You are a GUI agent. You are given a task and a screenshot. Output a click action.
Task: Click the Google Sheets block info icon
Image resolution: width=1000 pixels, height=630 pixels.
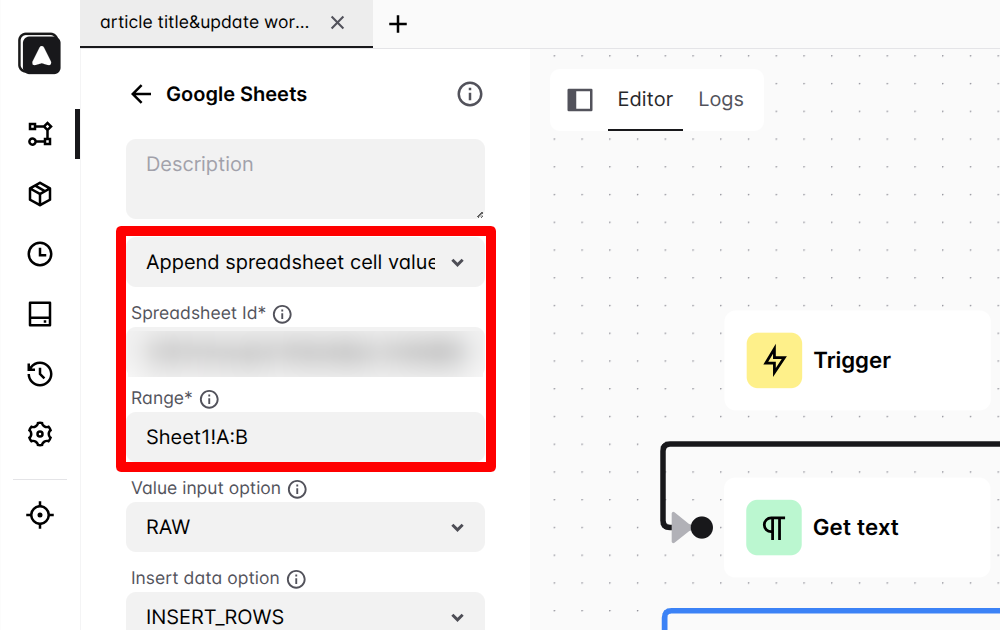pyautogui.click(x=469, y=94)
